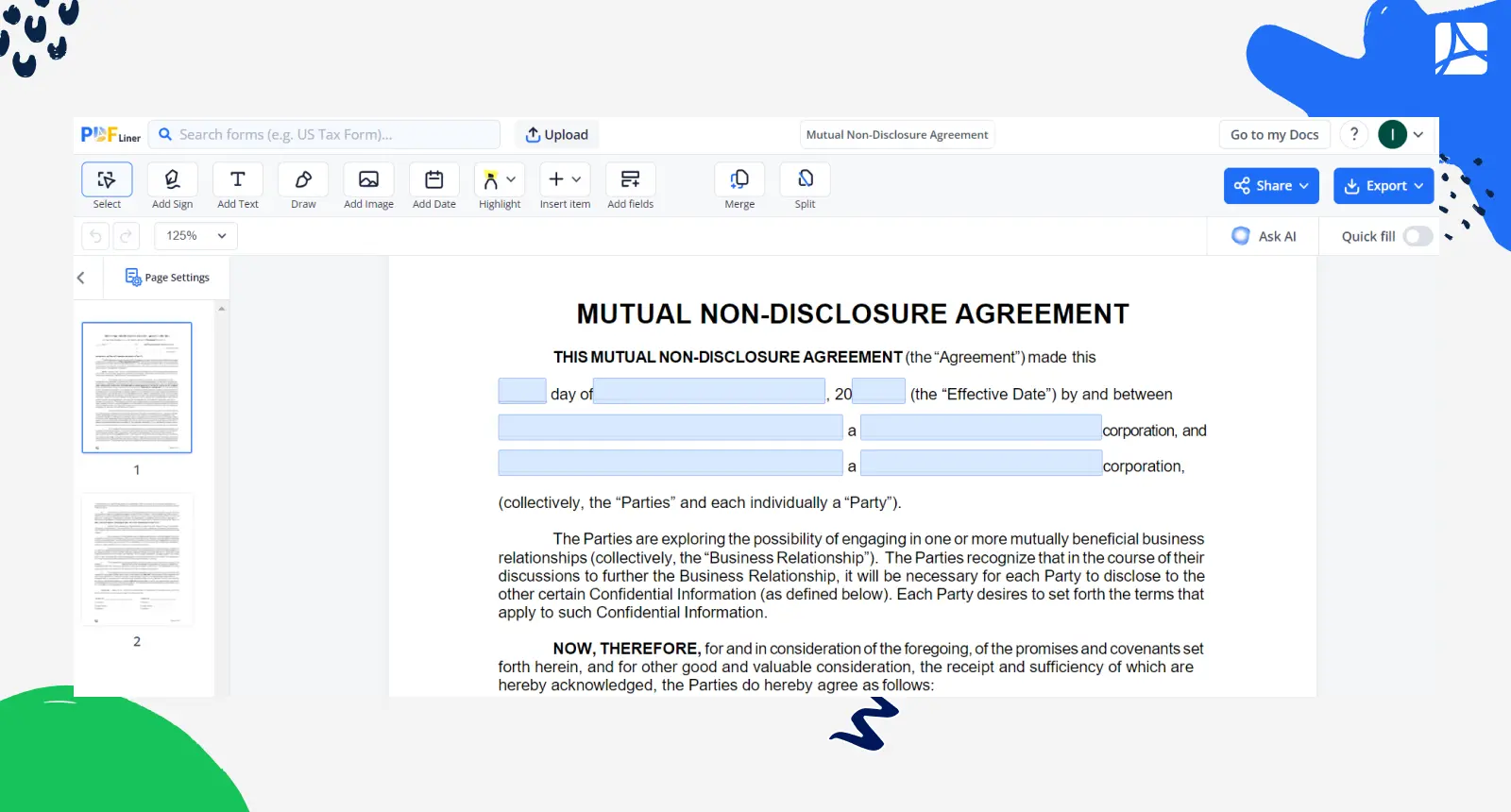Expand the account menu chevron
The width and height of the screenshot is (1511, 812).
tap(1418, 135)
